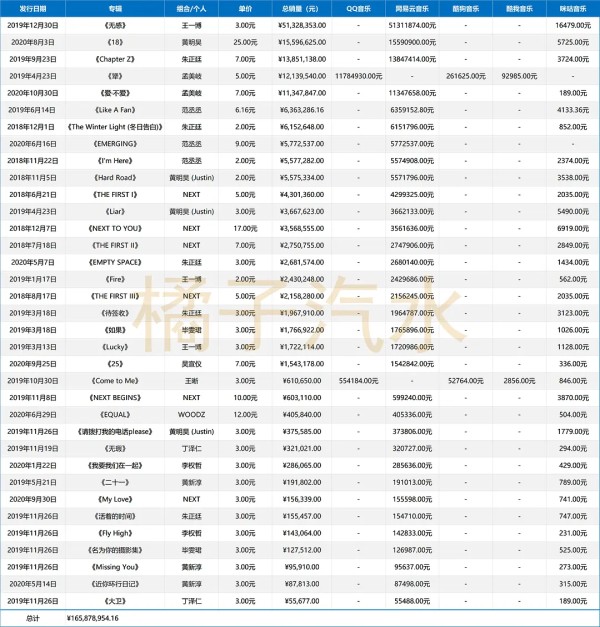This screenshot has width=600, height=627.
Task: Select the album 《Like A Fan》
Action: point(115,110)
